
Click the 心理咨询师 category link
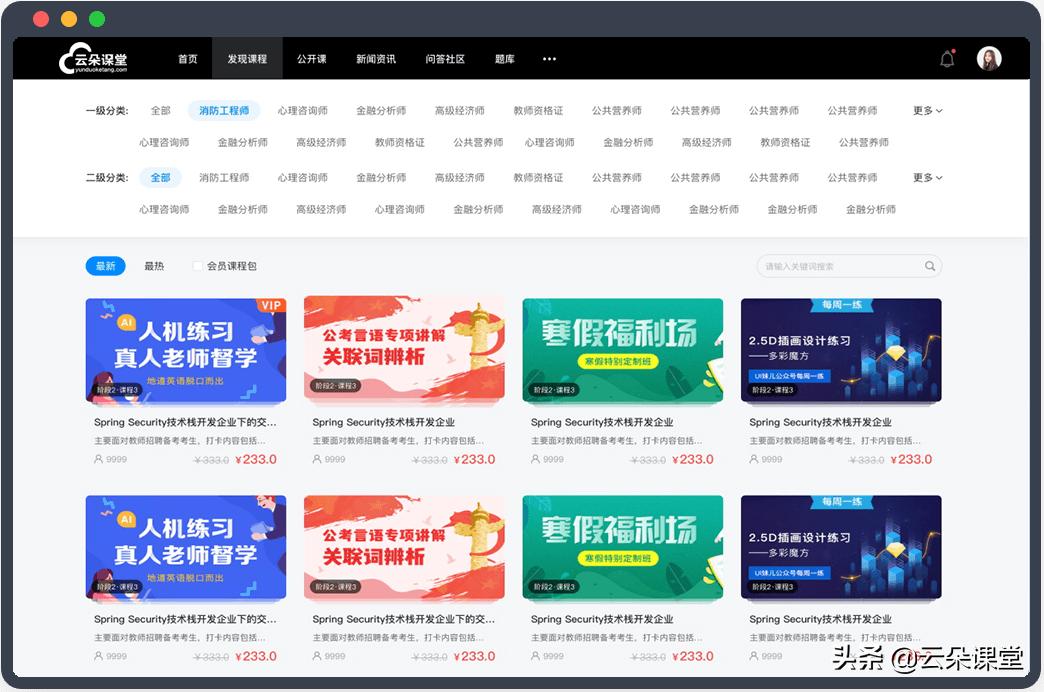(x=304, y=110)
